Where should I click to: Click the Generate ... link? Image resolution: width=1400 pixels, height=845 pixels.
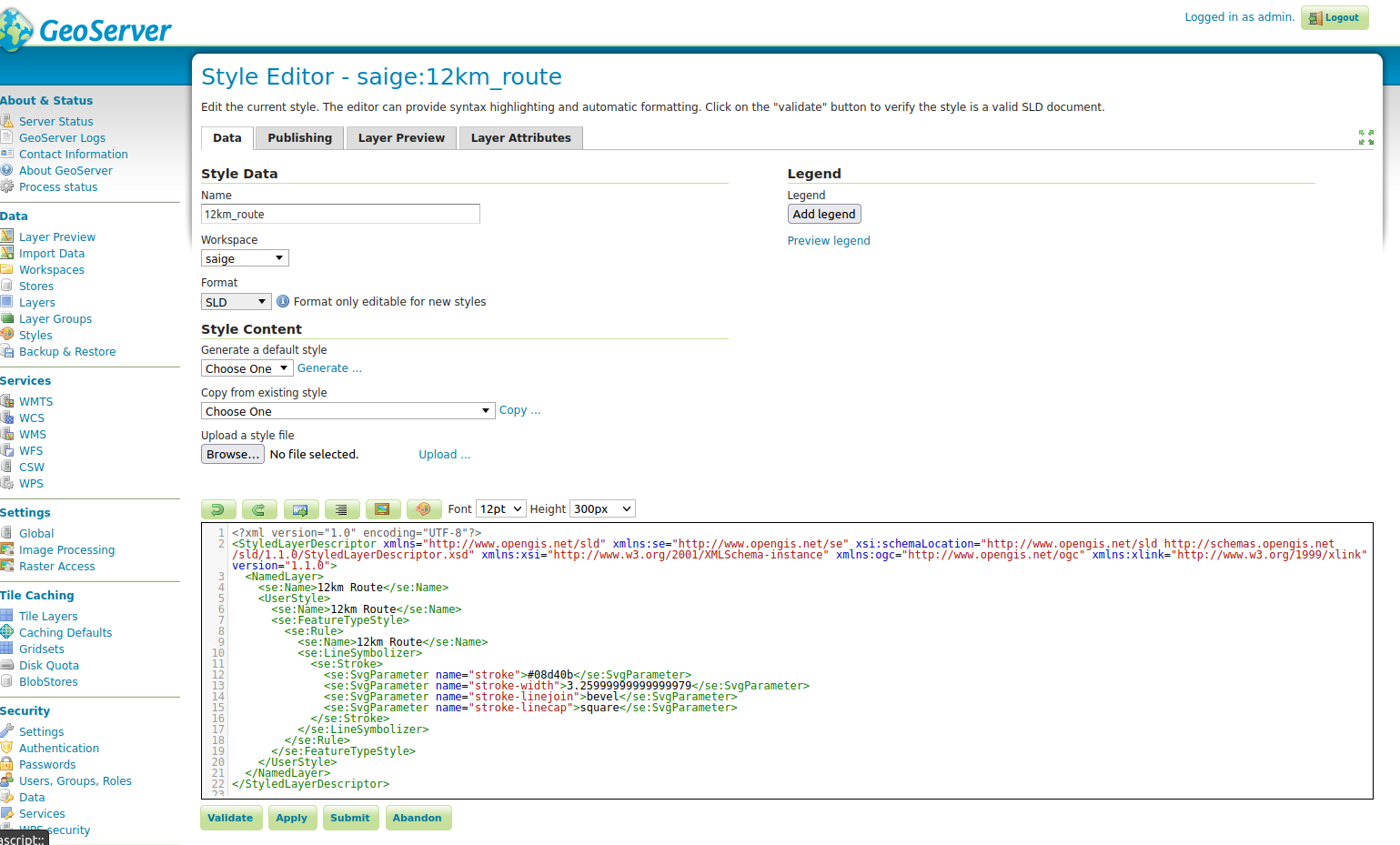[329, 368]
